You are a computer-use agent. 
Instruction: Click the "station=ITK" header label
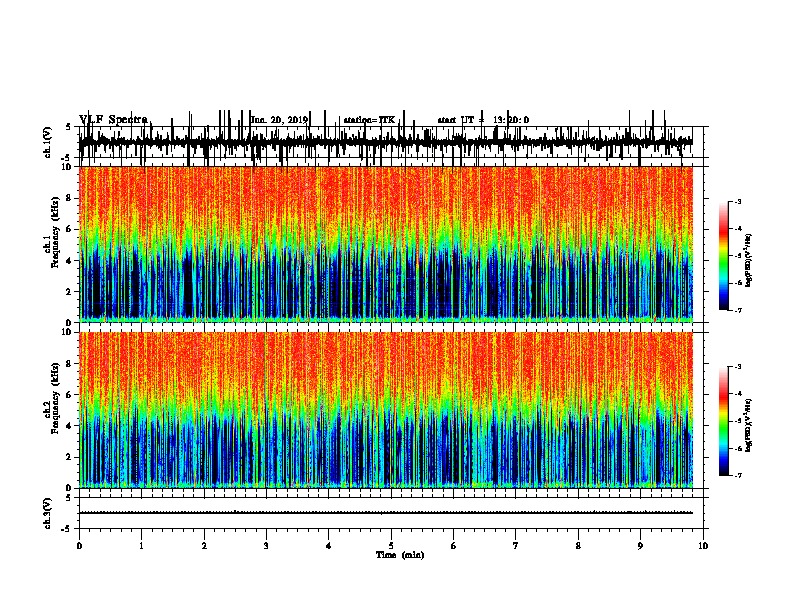tap(369, 120)
